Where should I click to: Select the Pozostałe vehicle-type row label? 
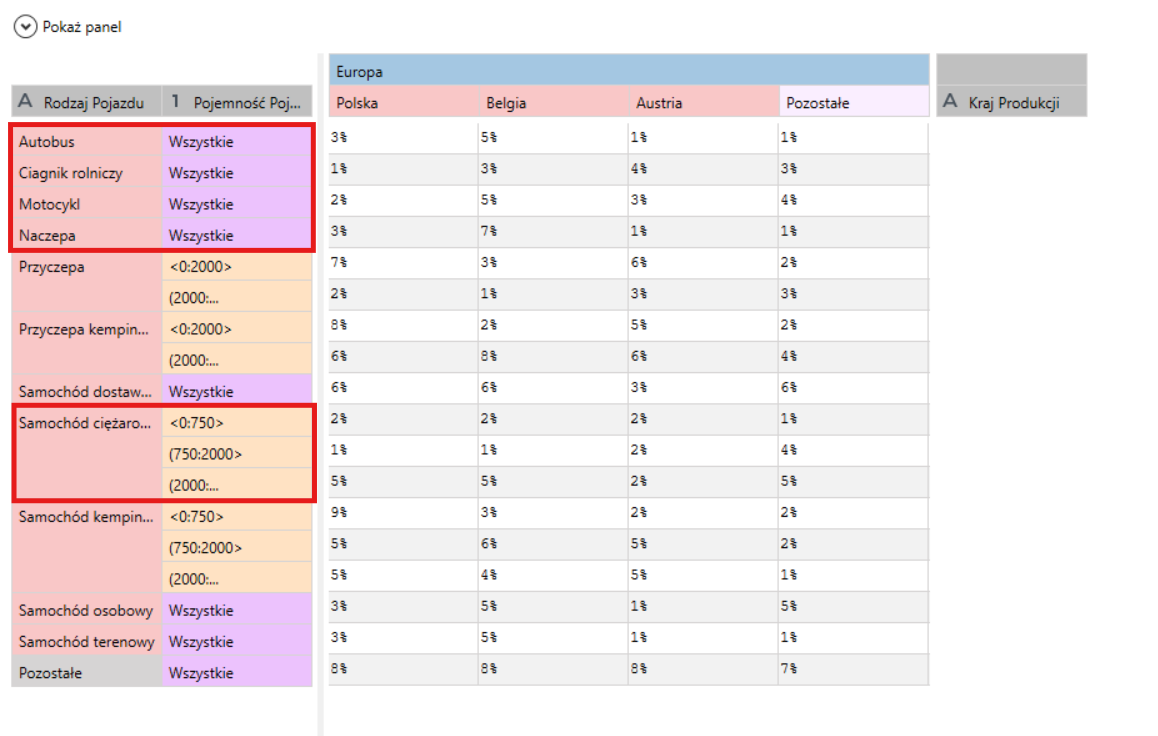[x=87, y=673]
